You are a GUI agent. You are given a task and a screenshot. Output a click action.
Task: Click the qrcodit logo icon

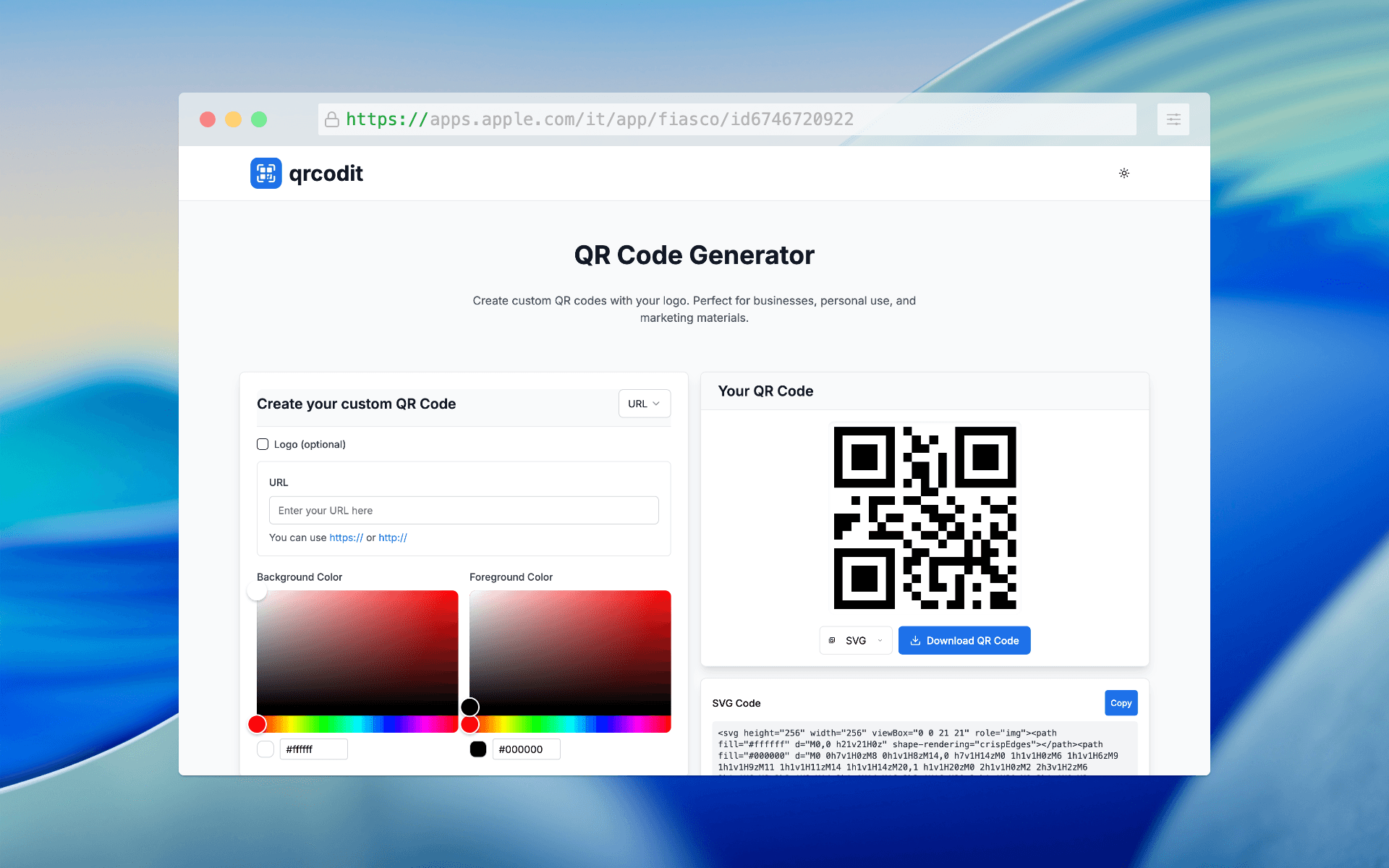click(266, 174)
